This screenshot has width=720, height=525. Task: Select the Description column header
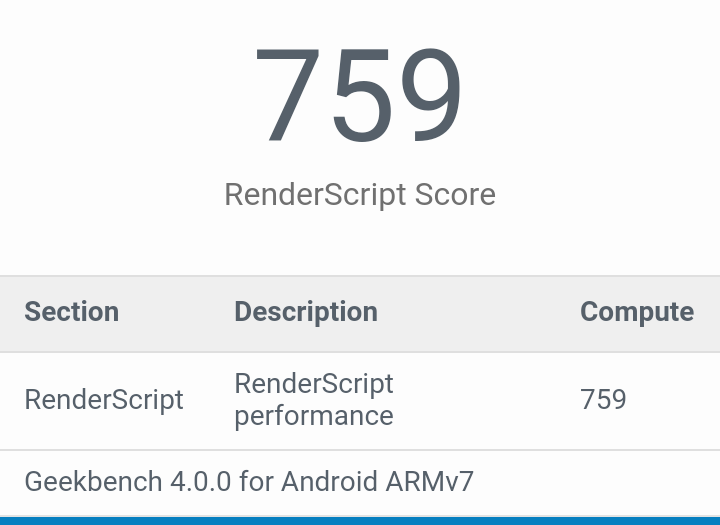tap(306, 312)
